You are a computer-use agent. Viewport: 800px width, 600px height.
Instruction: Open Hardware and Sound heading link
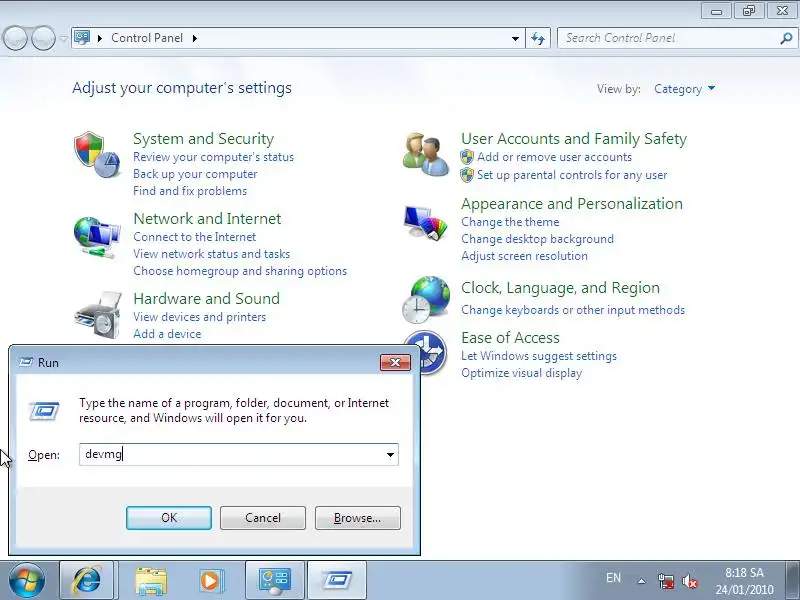point(207,298)
